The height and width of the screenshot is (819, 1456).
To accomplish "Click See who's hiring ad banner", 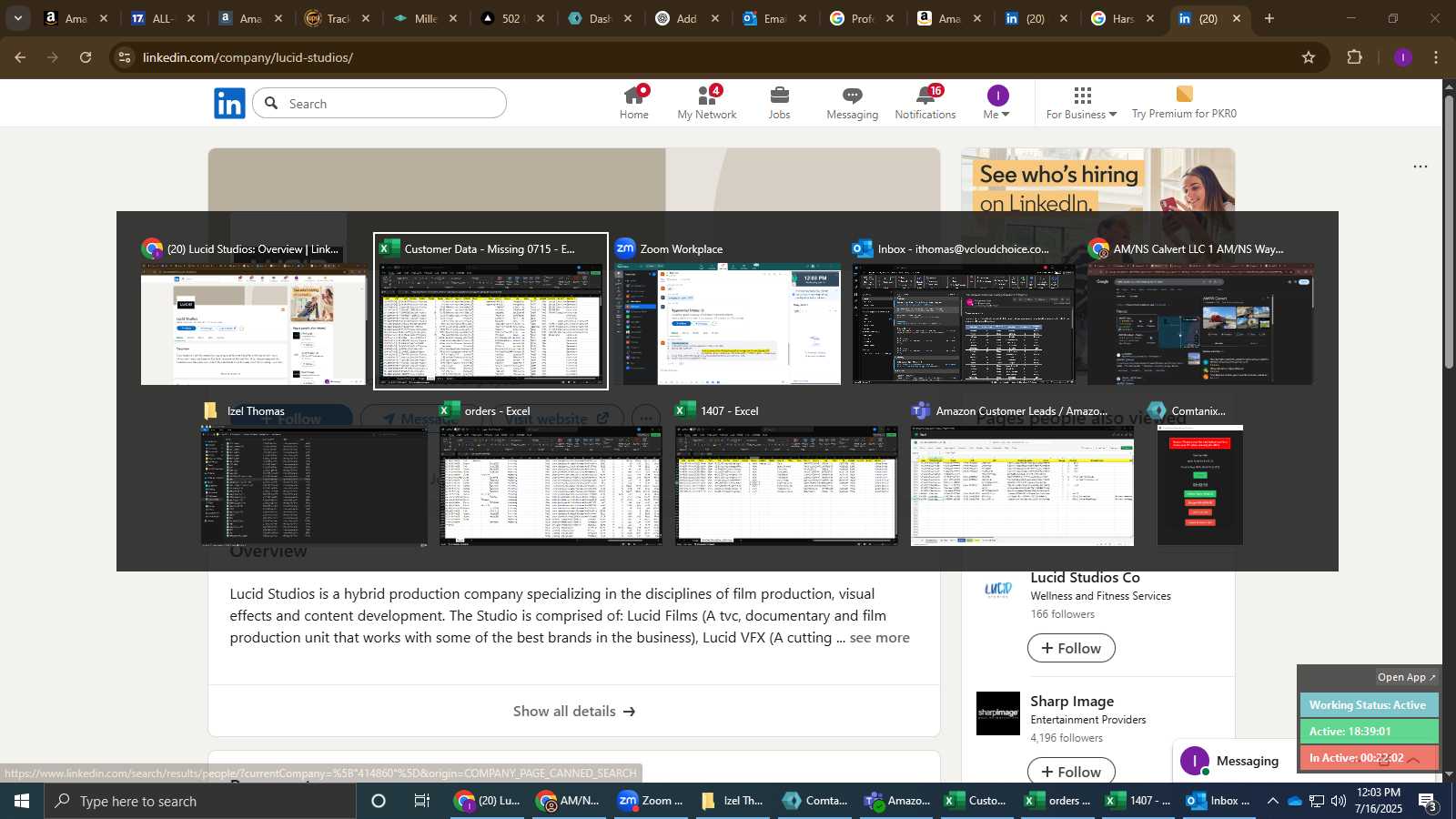I will pos(1098,182).
